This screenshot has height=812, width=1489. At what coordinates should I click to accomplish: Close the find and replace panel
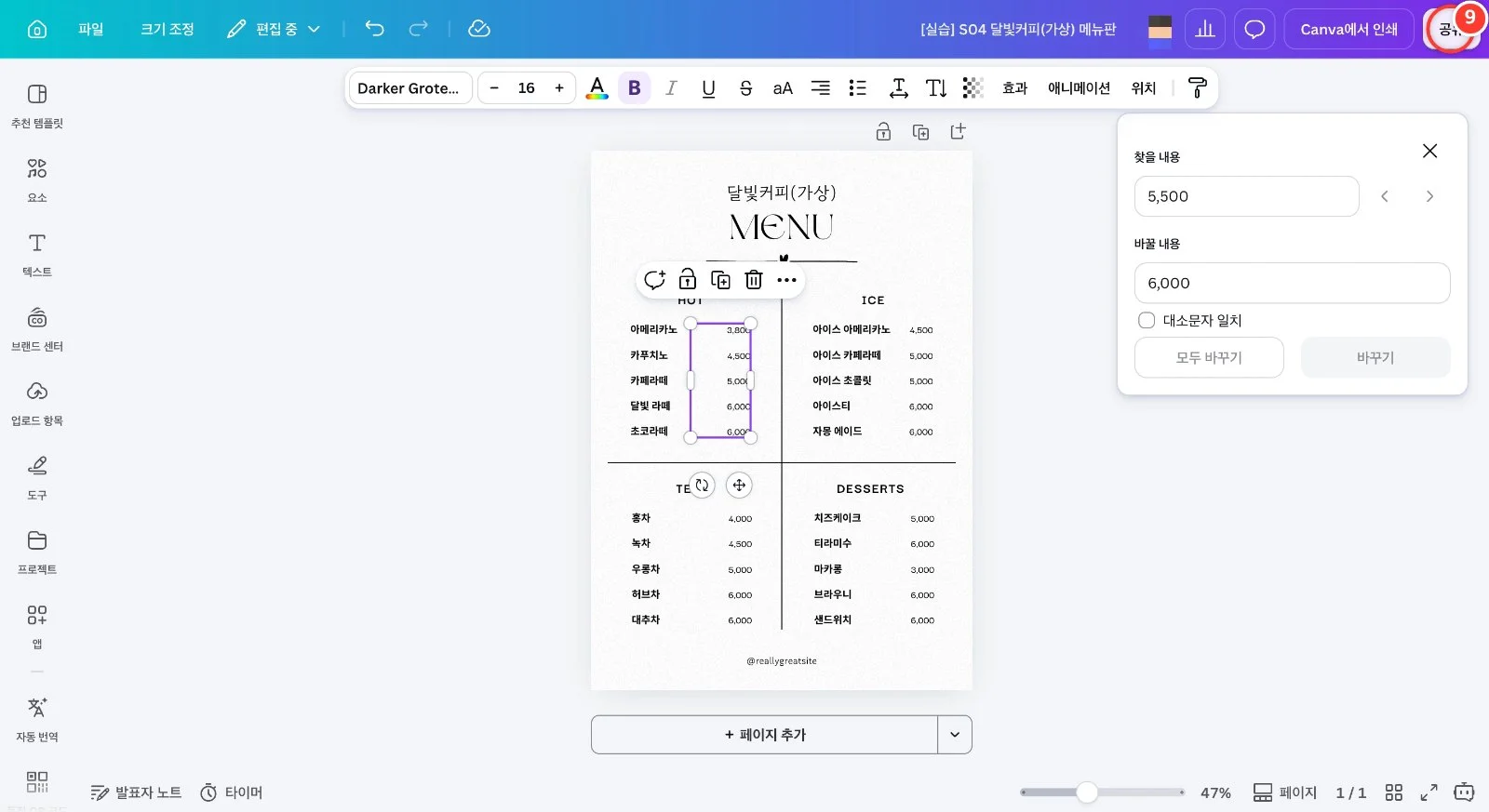click(1430, 151)
